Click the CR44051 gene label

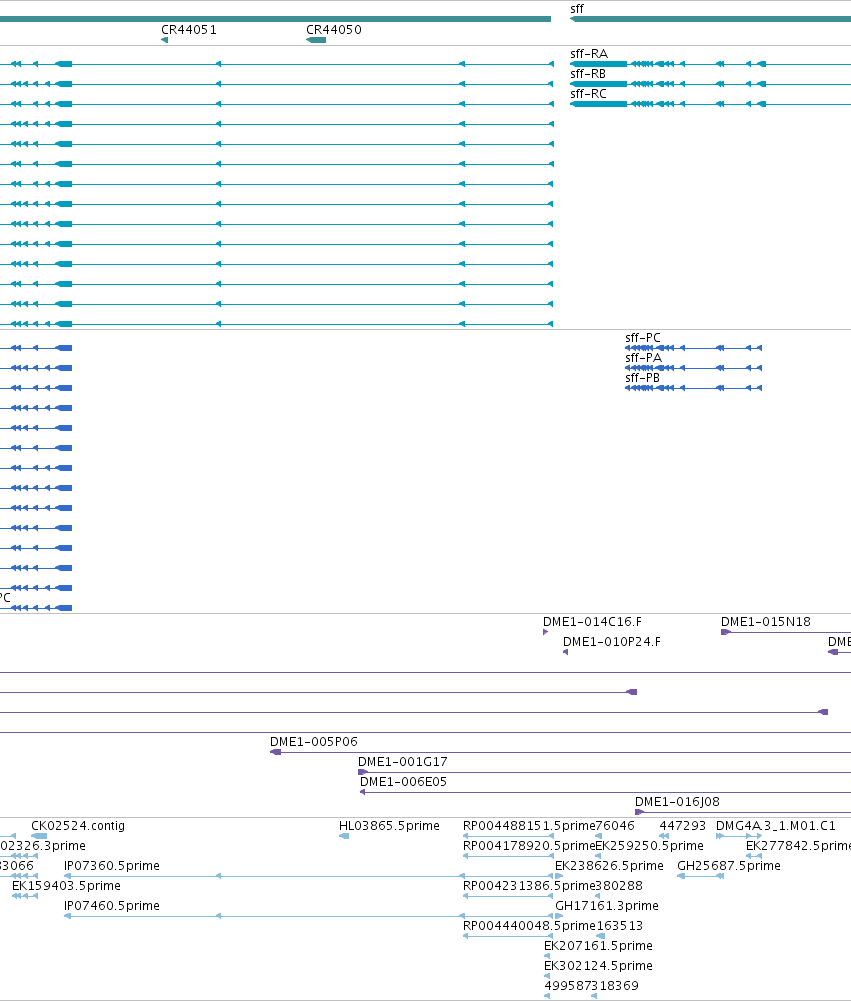click(188, 30)
